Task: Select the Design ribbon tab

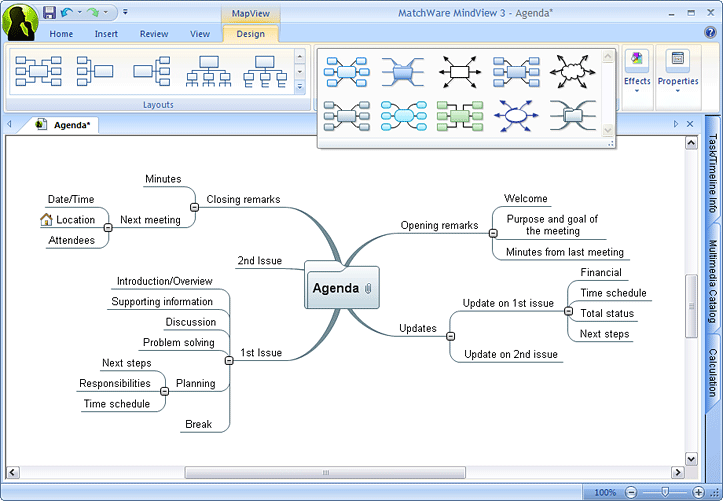Action: tap(251, 34)
